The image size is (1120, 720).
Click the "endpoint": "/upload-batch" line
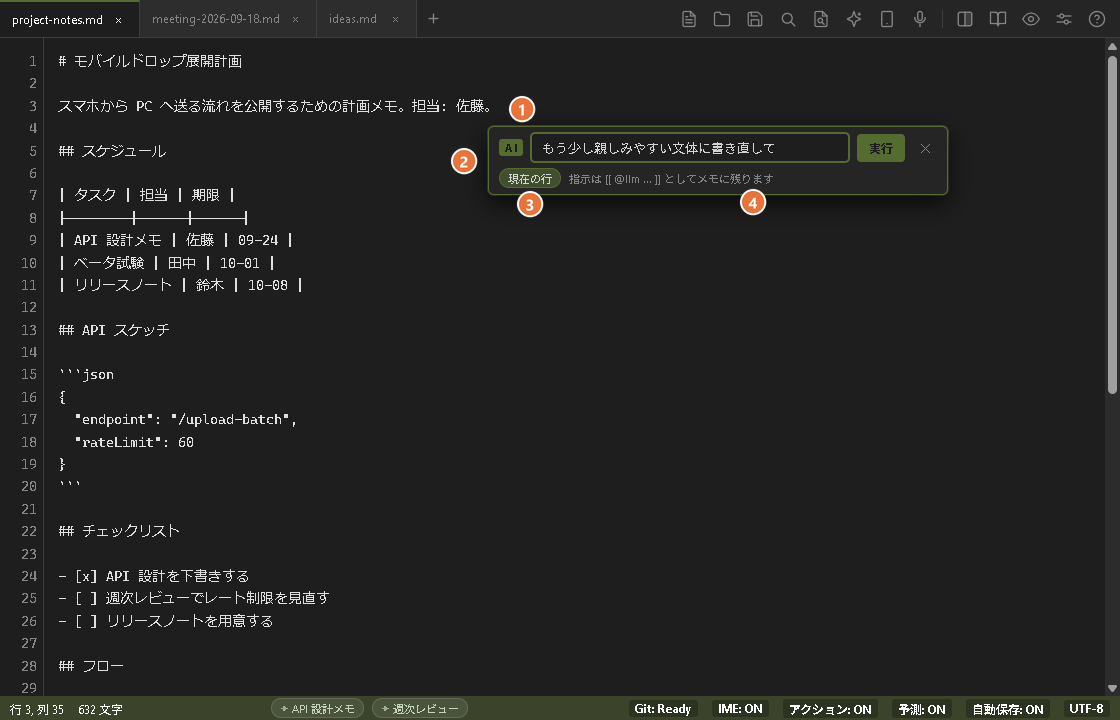click(x=186, y=419)
